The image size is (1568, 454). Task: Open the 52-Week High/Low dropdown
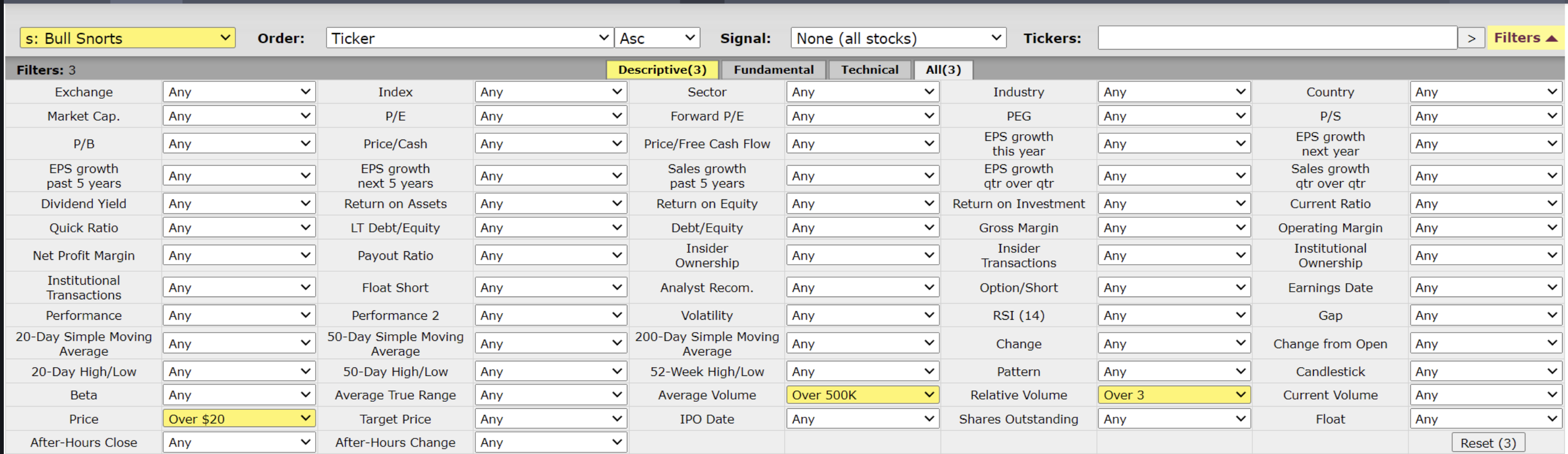[x=863, y=371]
